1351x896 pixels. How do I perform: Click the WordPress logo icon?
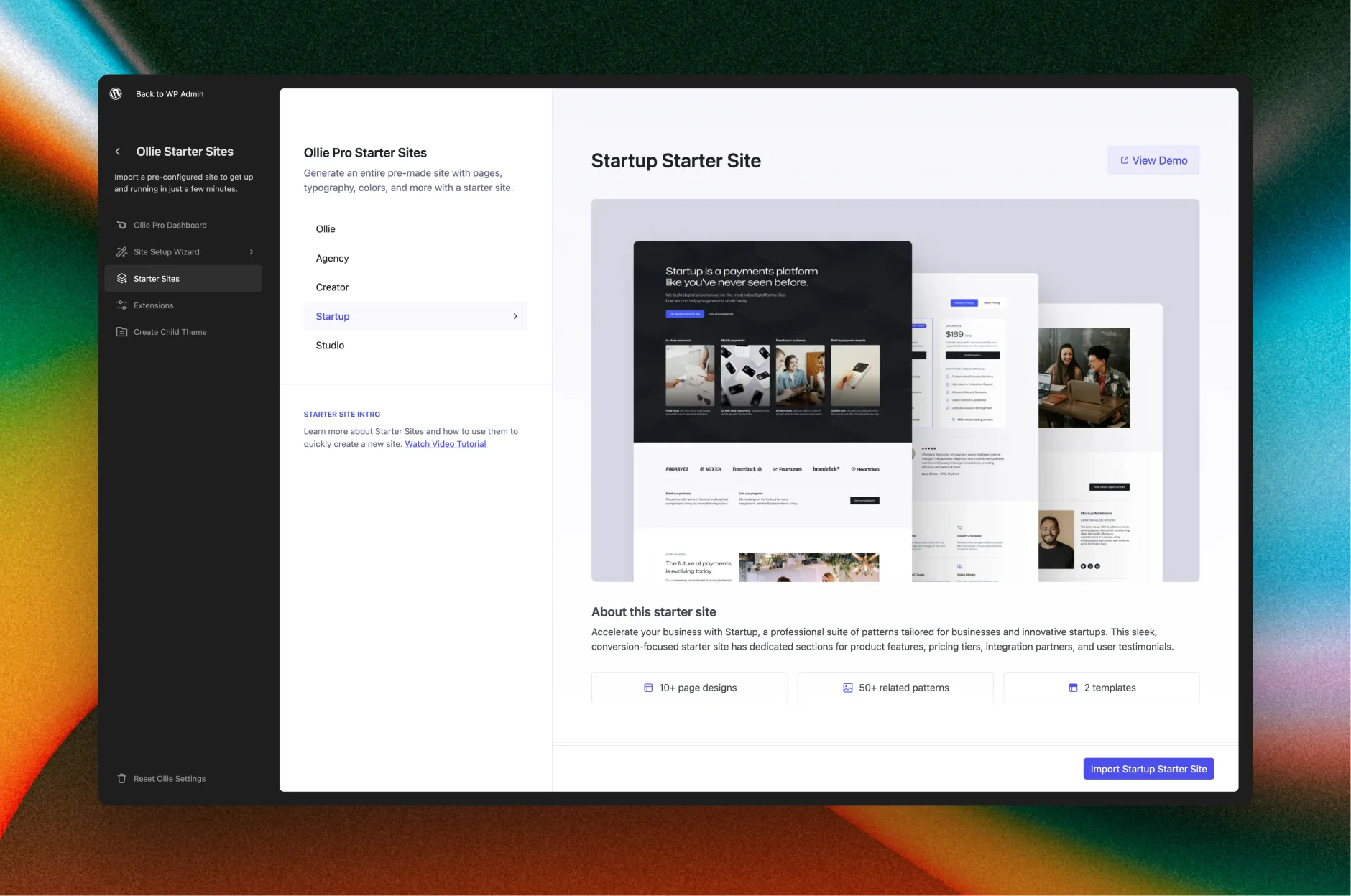pos(116,93)
